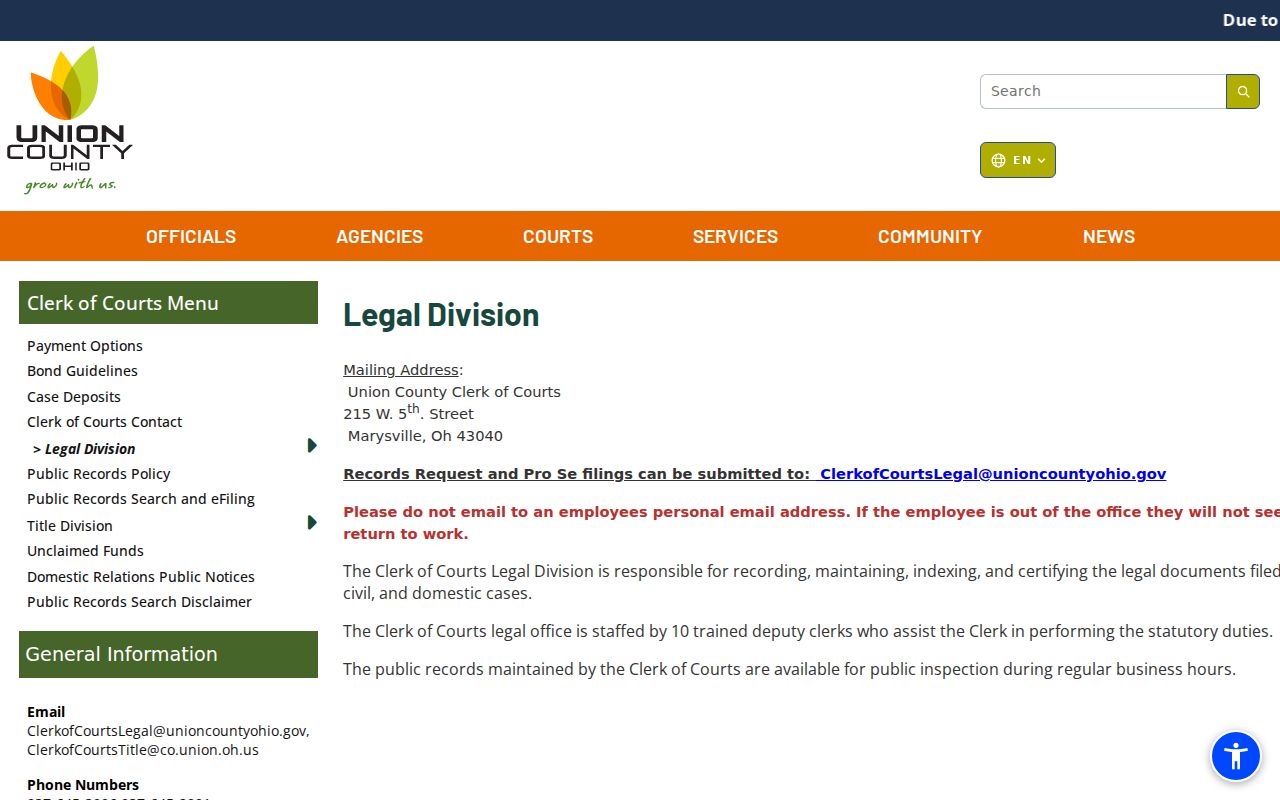Click the Marysville, Oh 43040 address line

(x=425, y=436)
